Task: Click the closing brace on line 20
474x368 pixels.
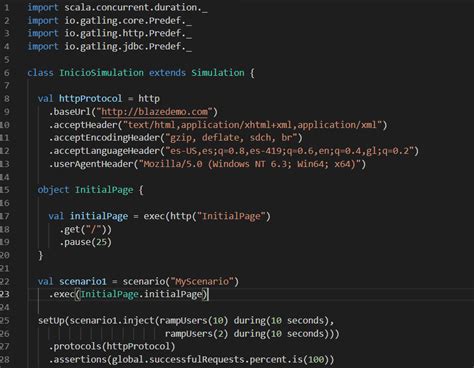Action: pyautogui.click(x=41, y=256)
